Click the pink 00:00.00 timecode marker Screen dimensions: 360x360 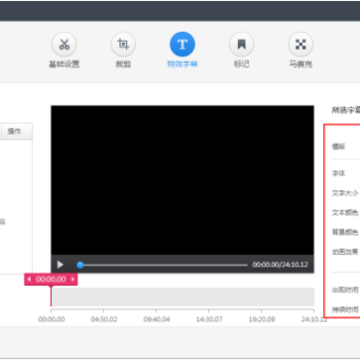coord(51,279)
